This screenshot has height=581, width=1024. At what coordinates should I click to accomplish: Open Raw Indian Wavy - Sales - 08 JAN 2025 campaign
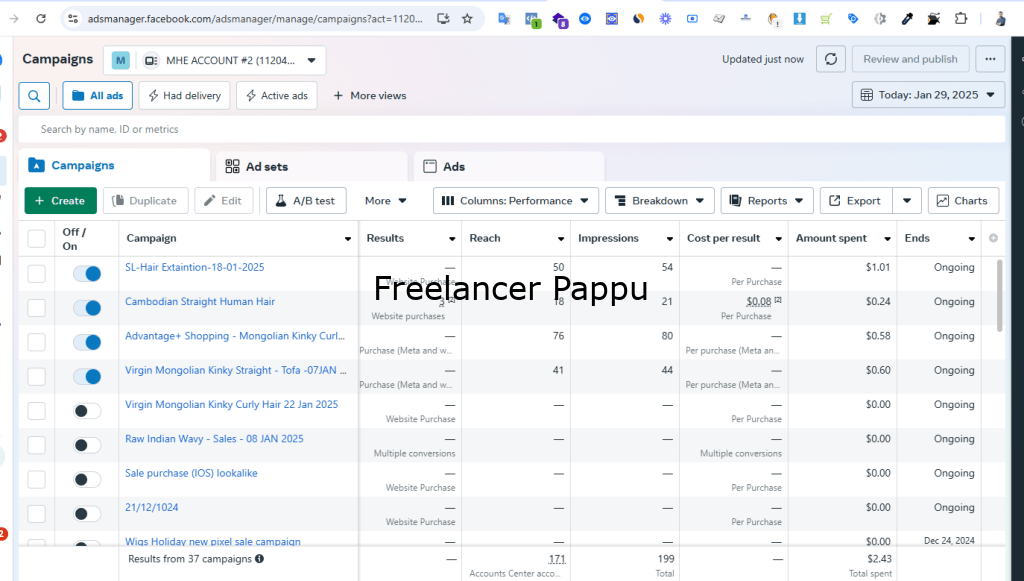click(214, 439)
